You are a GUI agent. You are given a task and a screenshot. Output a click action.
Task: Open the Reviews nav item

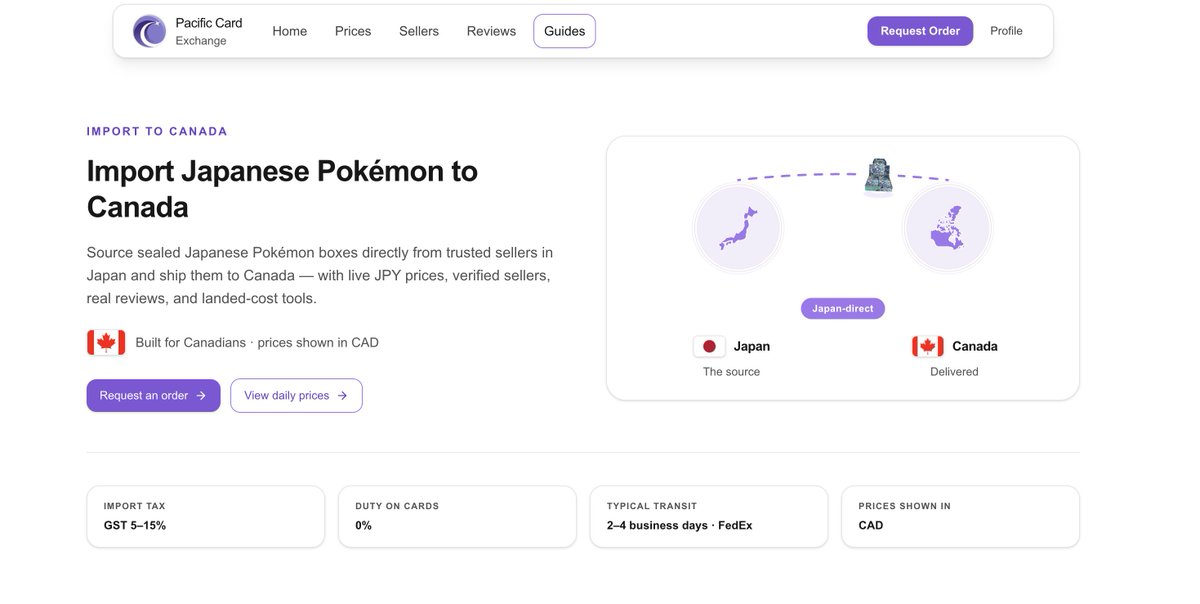point(491,31)
